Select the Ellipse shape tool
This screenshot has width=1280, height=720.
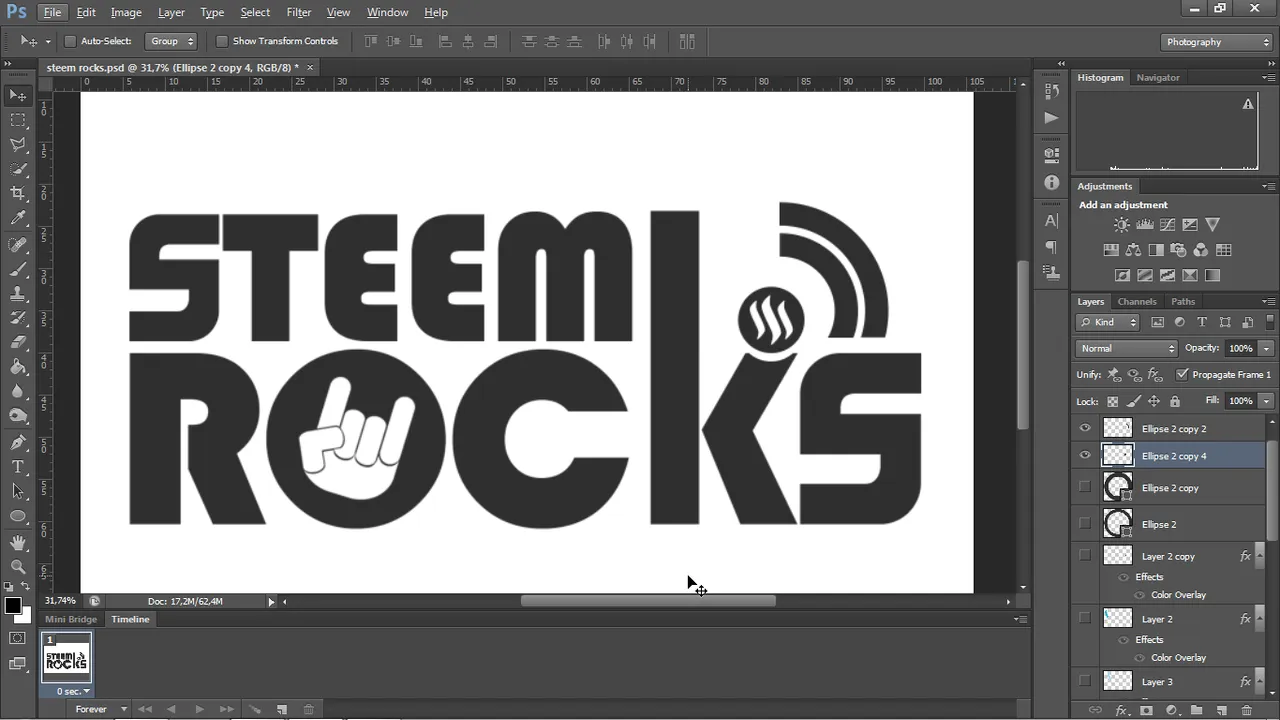18,516
